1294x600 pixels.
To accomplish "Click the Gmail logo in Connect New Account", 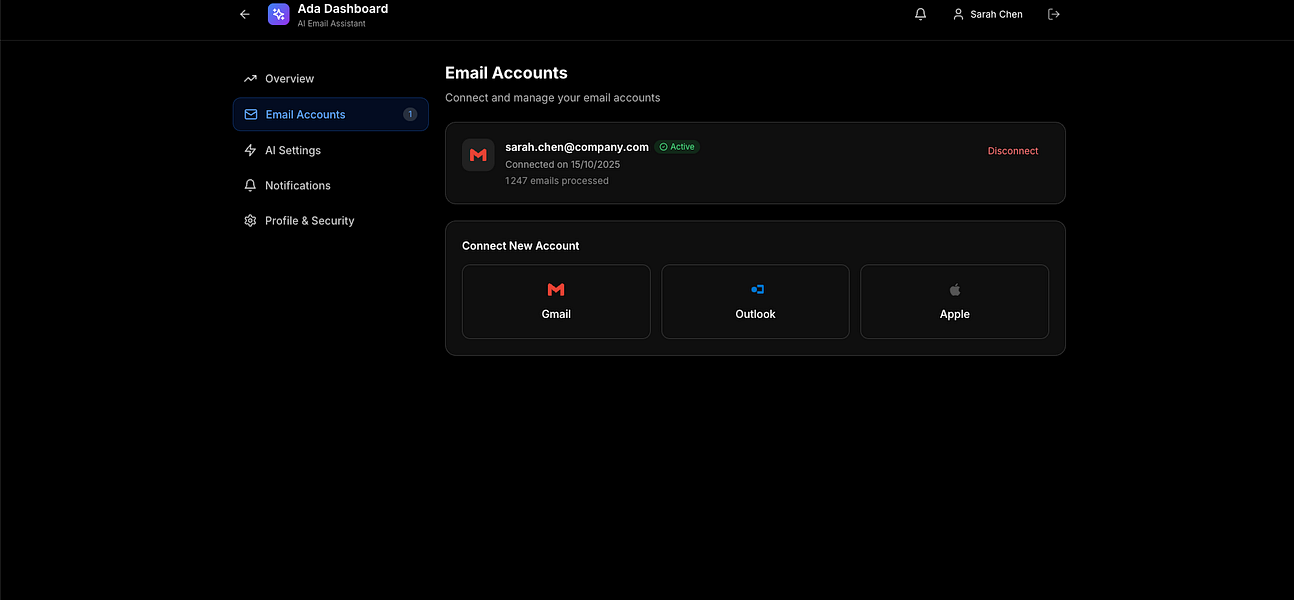I will pos(556,289).
